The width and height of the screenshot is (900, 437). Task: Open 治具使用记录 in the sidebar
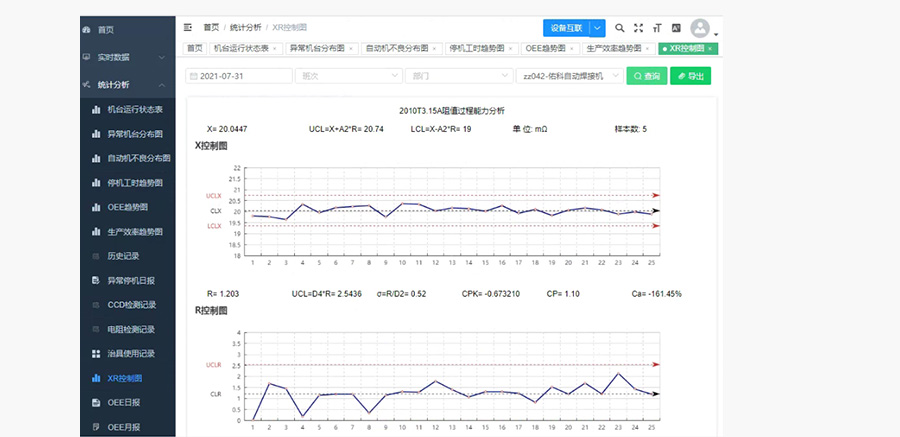click(130, 353)
